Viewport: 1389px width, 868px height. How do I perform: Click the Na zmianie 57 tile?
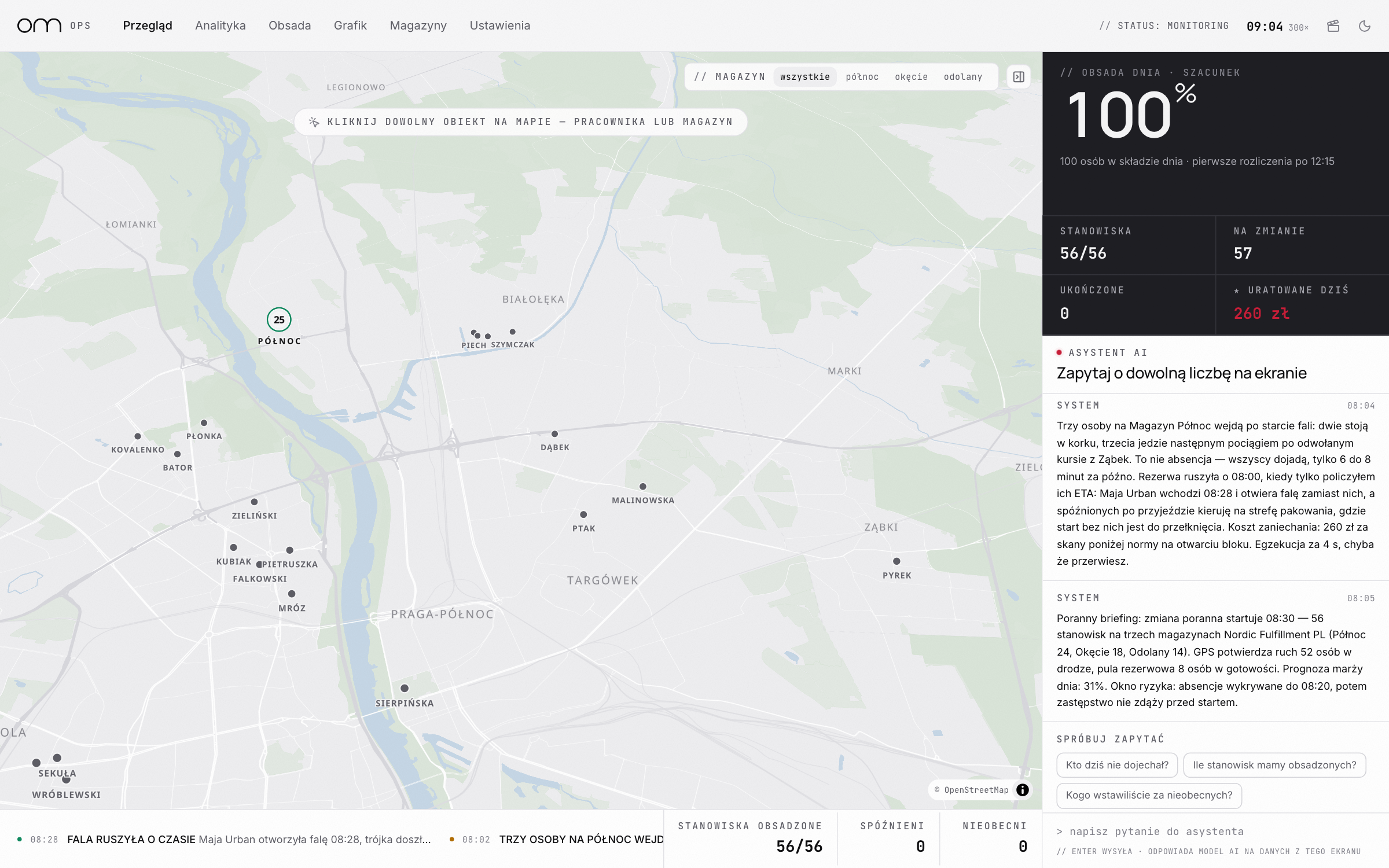point(1302,245)
